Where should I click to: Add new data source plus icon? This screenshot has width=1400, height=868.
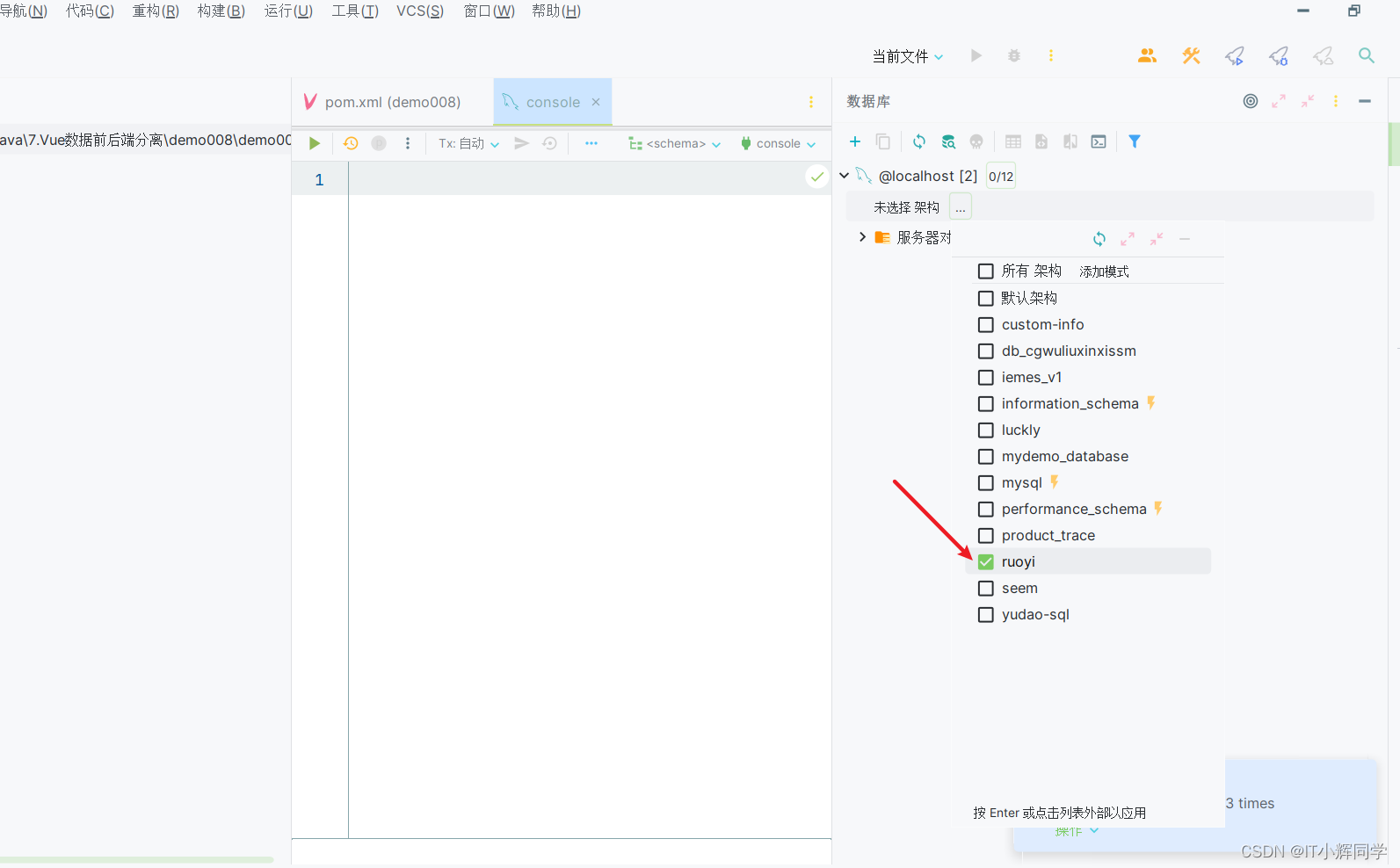click(x=855, y=141)
